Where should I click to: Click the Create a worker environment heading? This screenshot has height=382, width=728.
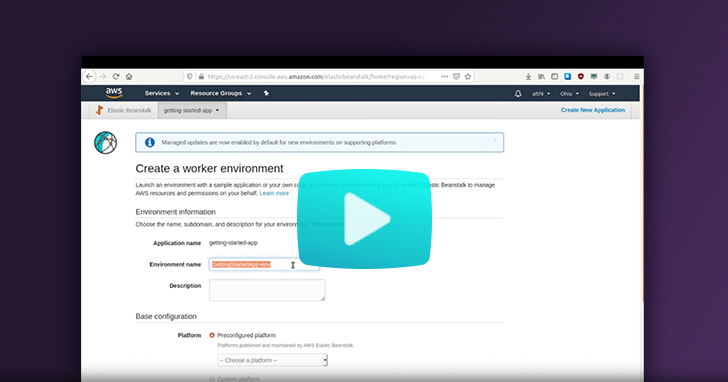pos(209,168)
